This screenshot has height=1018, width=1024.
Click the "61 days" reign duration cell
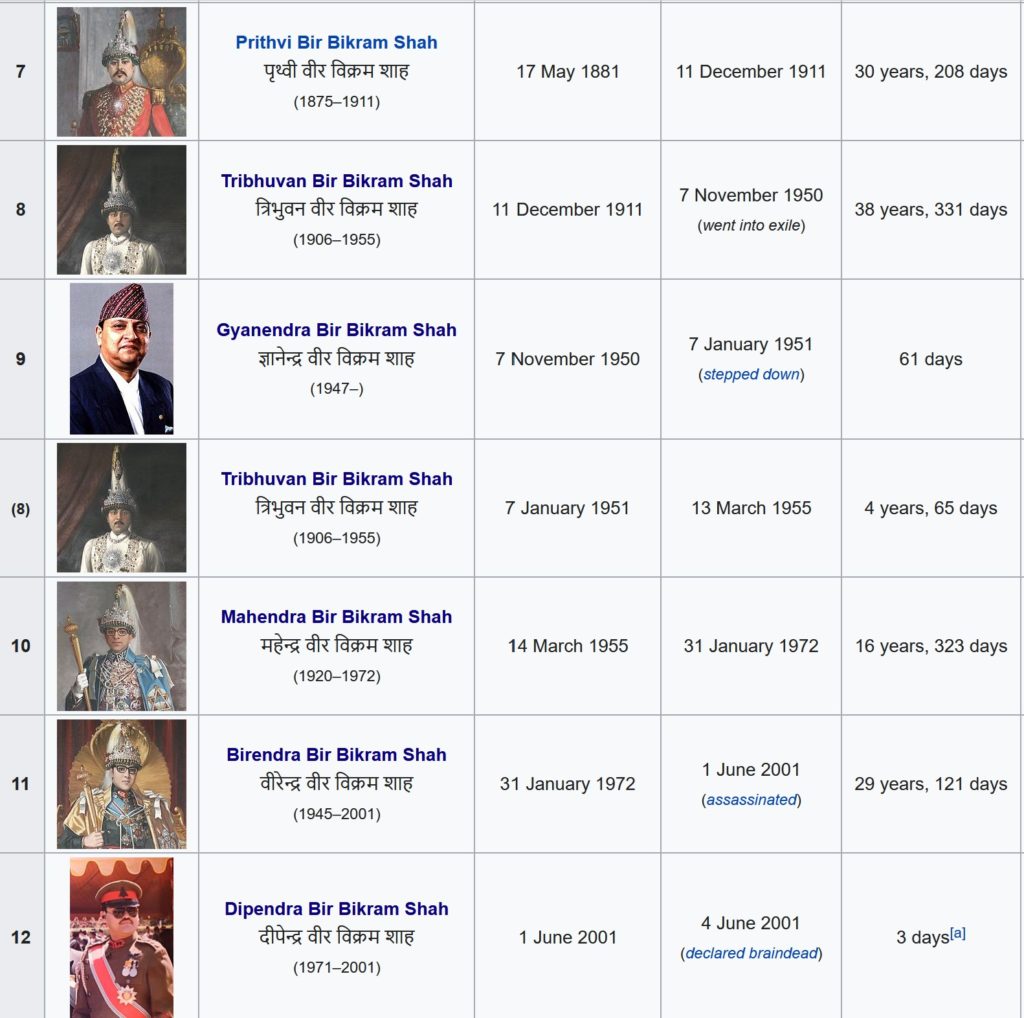tap(930, 359)
